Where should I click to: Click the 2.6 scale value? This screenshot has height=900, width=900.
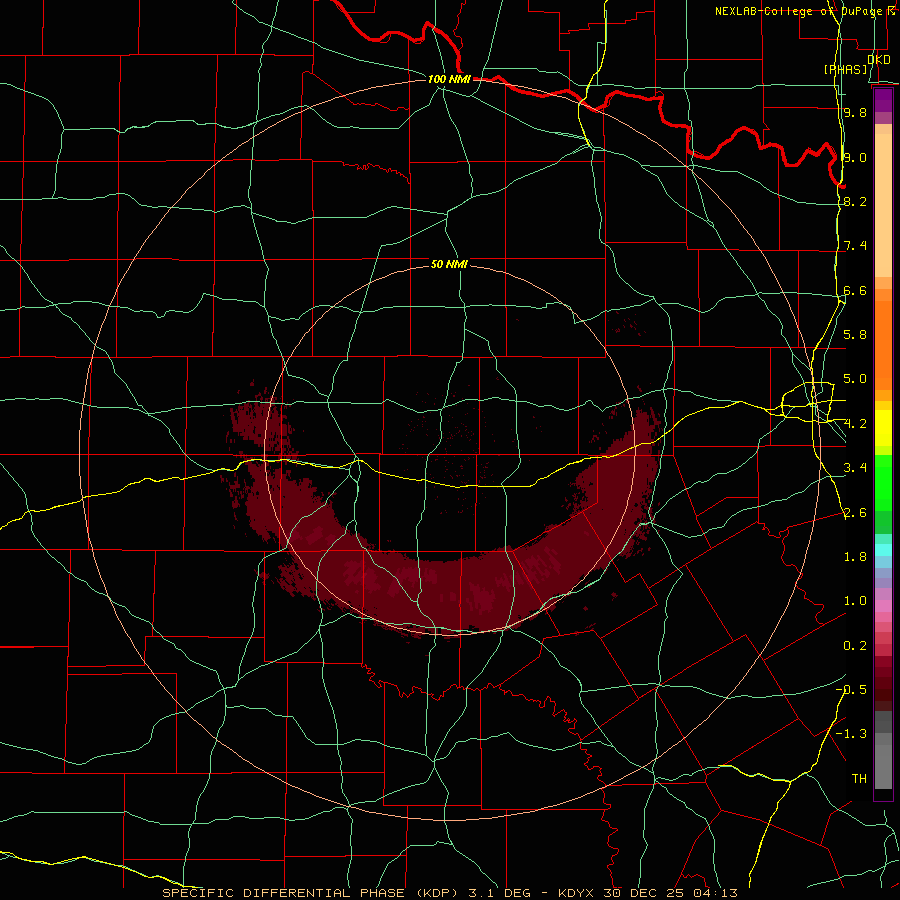855,513
